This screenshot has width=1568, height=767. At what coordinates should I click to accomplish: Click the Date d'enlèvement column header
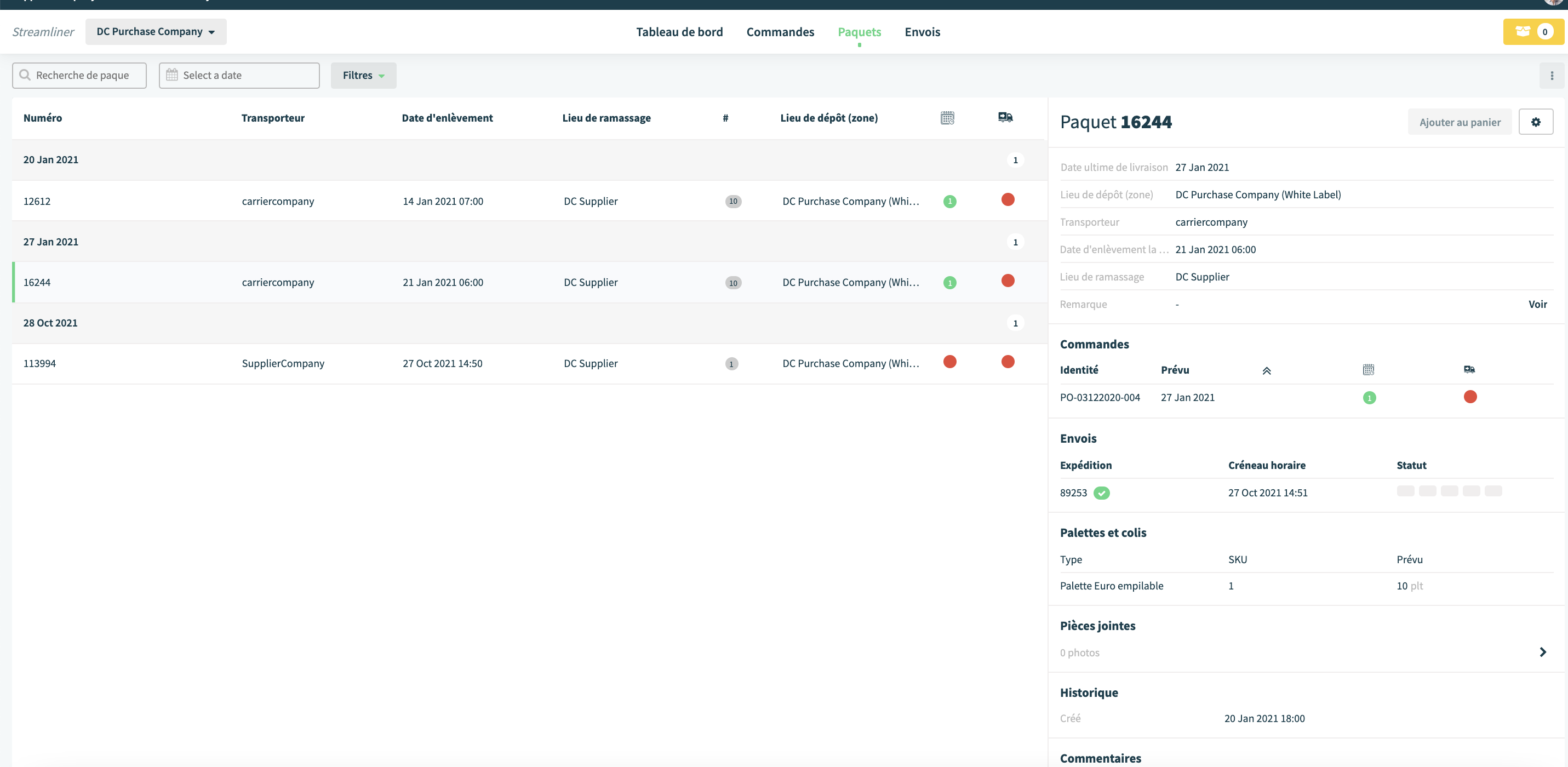448,118
